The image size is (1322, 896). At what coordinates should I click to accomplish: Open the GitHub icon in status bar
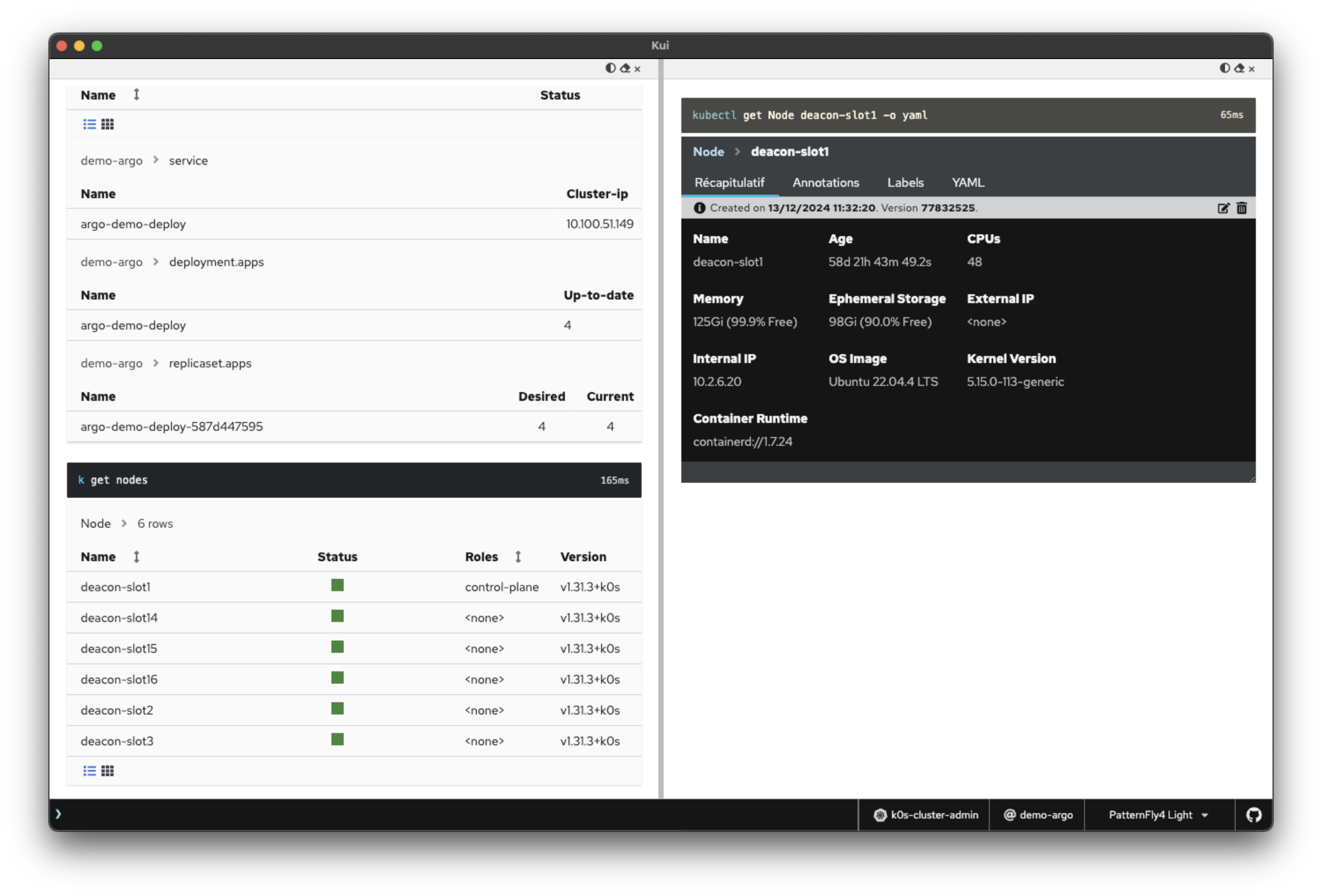point(1253,815)
